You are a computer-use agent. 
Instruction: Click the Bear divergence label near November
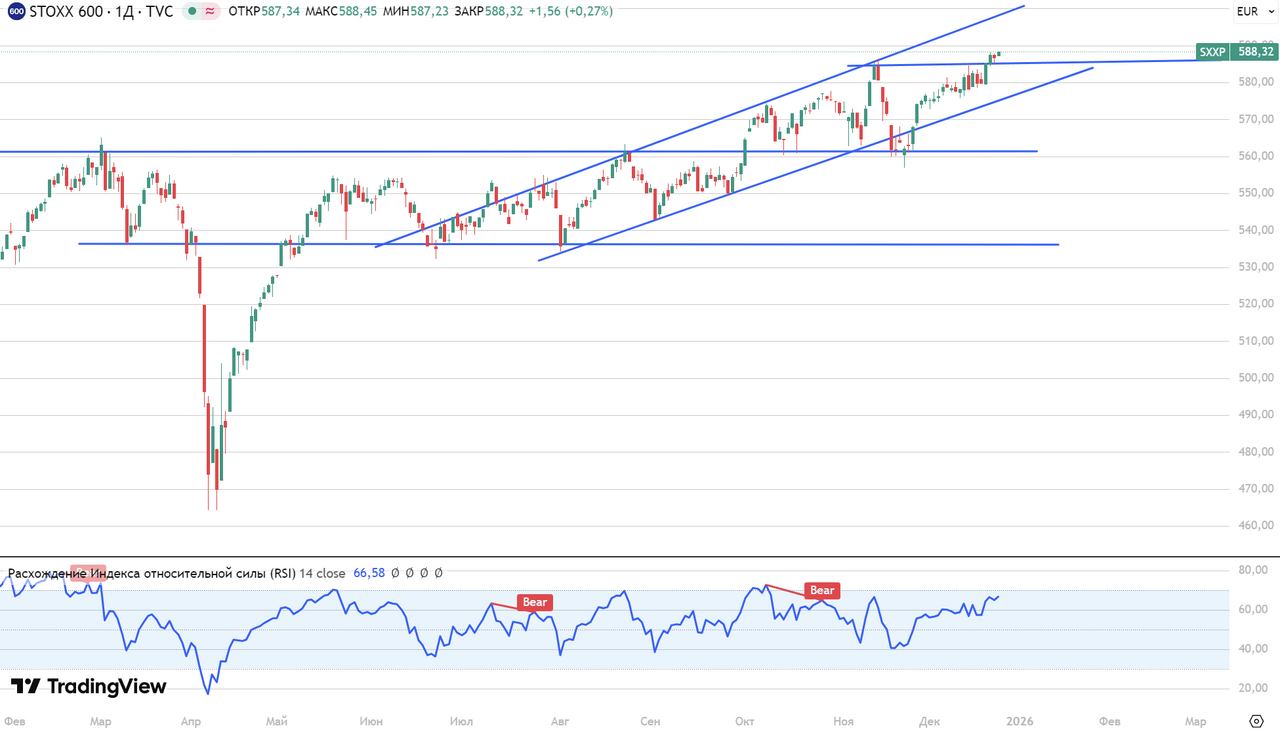pos(822,590)
